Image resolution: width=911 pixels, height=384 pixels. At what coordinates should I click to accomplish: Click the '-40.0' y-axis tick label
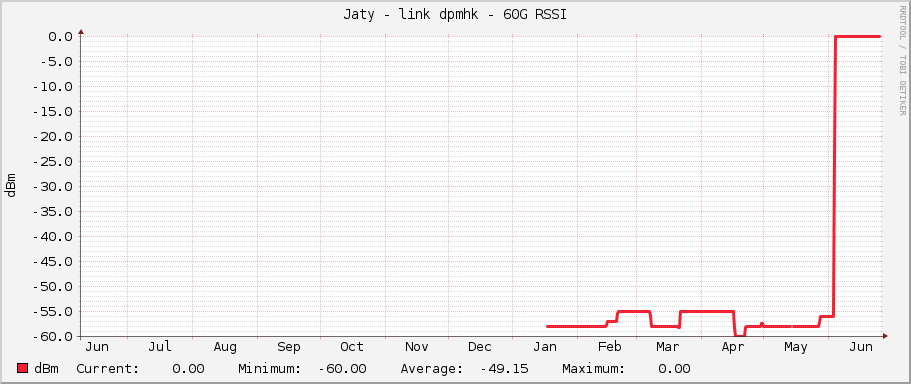[53, 236]
